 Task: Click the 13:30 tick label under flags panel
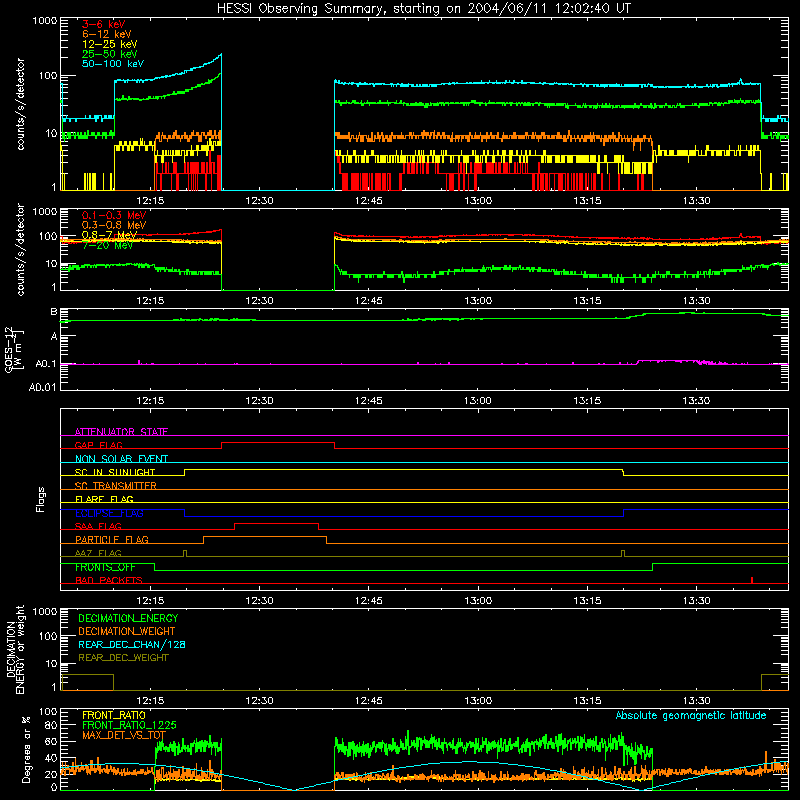[696, 601]
